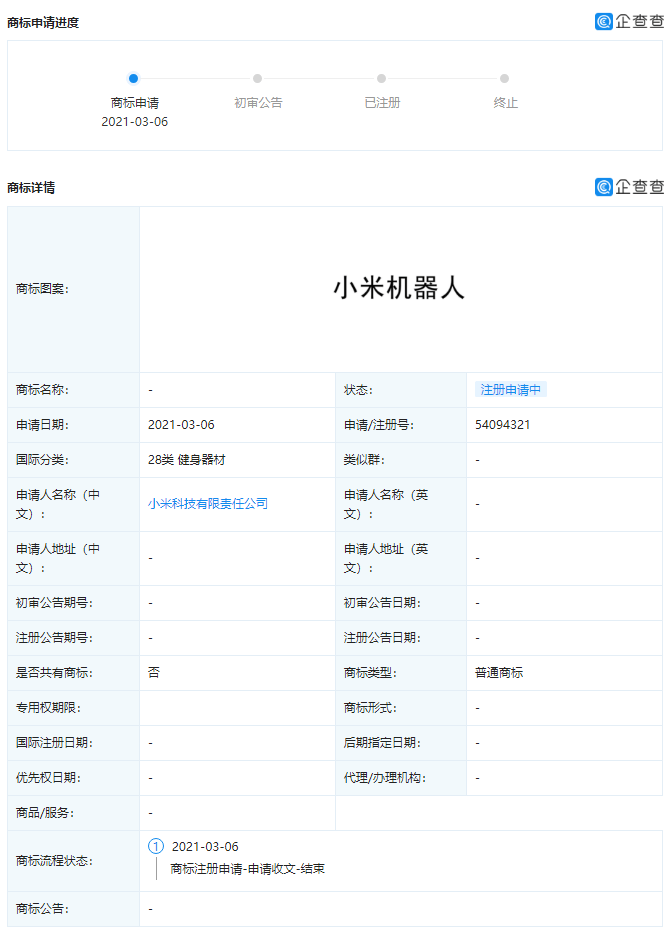The width and height of the screenshot is (669, 936).
Task: Click the gray dot above 终止
Action: [505, 78]
